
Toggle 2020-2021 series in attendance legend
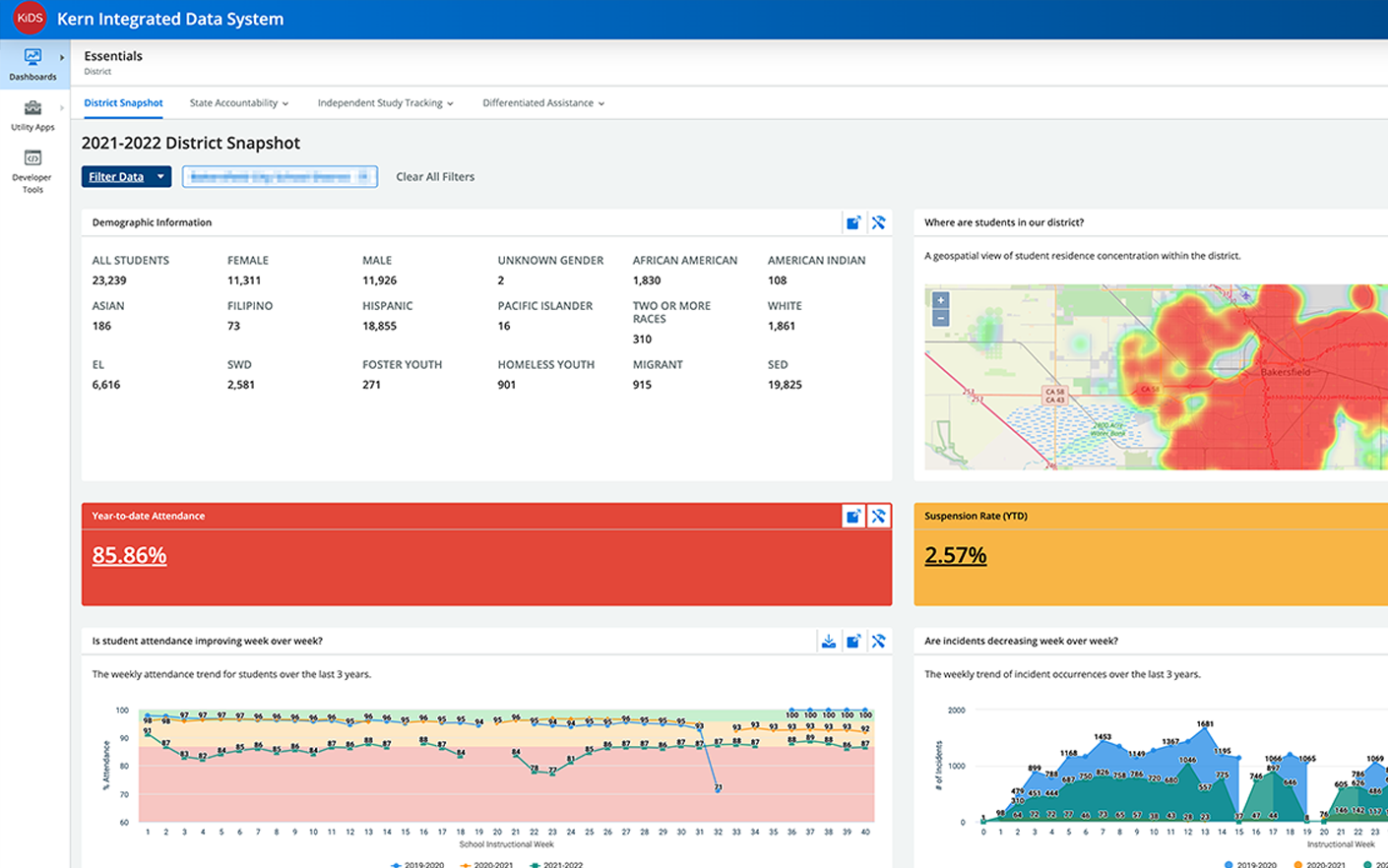pos(486,864)
